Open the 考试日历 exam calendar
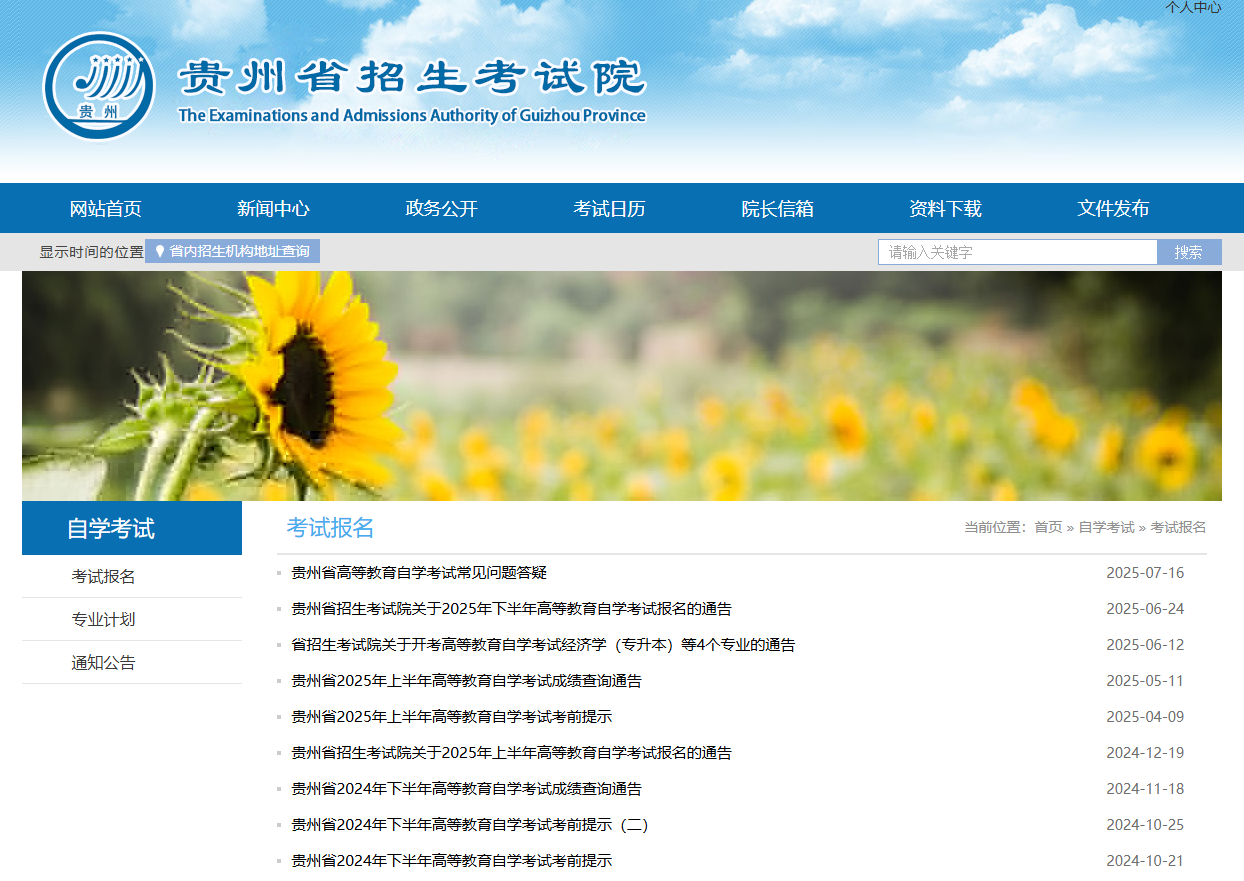The image size is (1244, 881). point(609,209)
